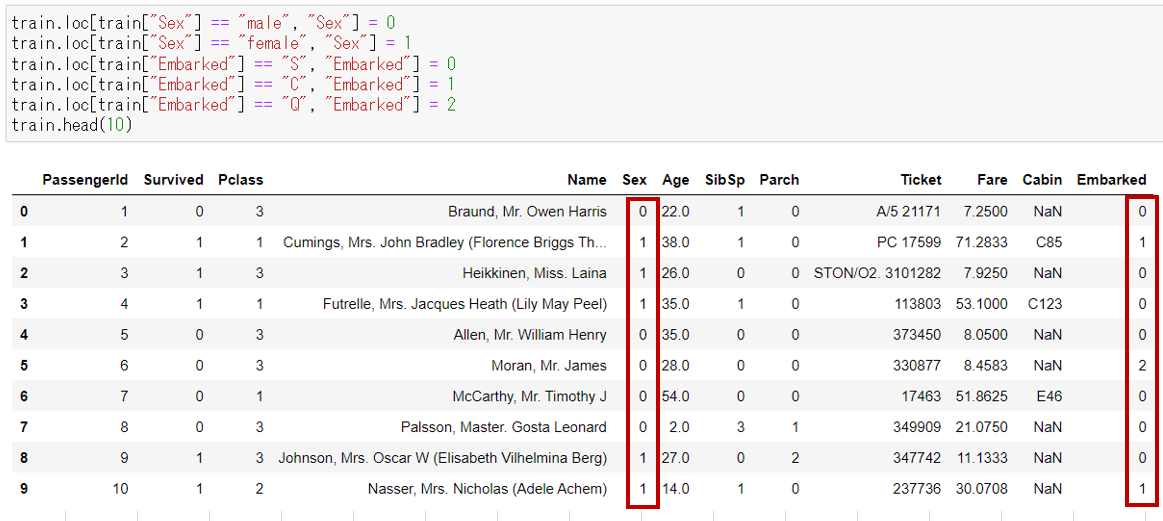Image resolution: width=1163 pixels, height=521 pixels.
Task: Click the code cell line 'train.head(10)'
Action: (71, 125)
